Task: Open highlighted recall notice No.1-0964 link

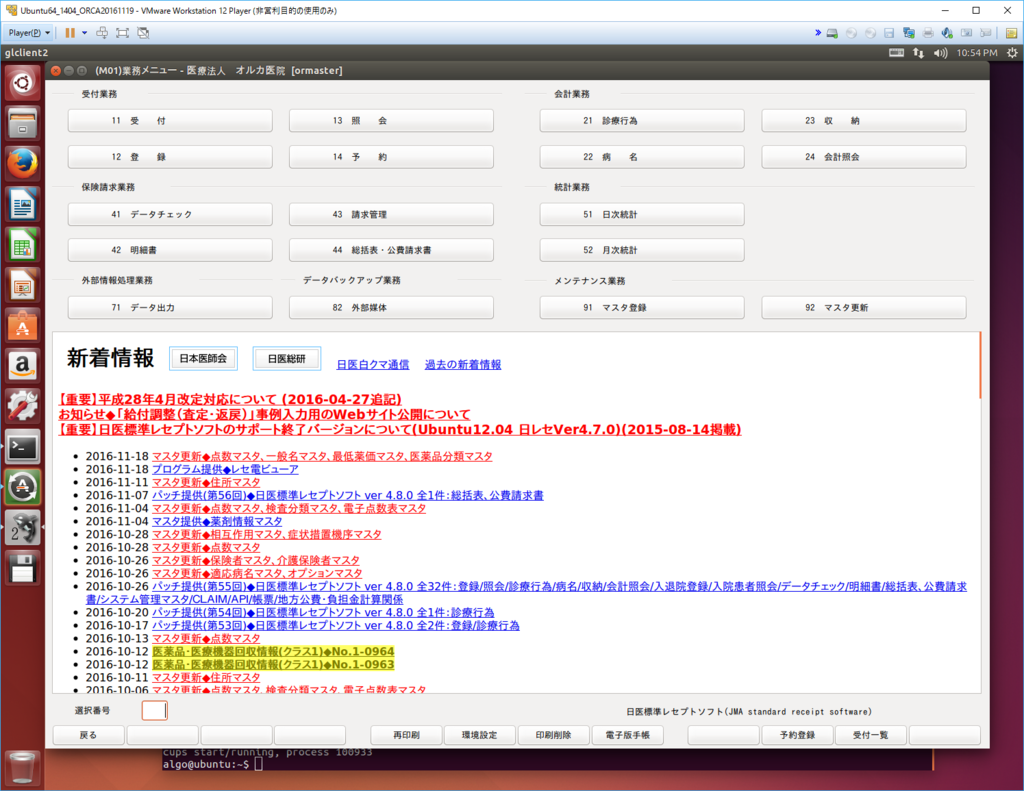Action: (x=273, y=651)
